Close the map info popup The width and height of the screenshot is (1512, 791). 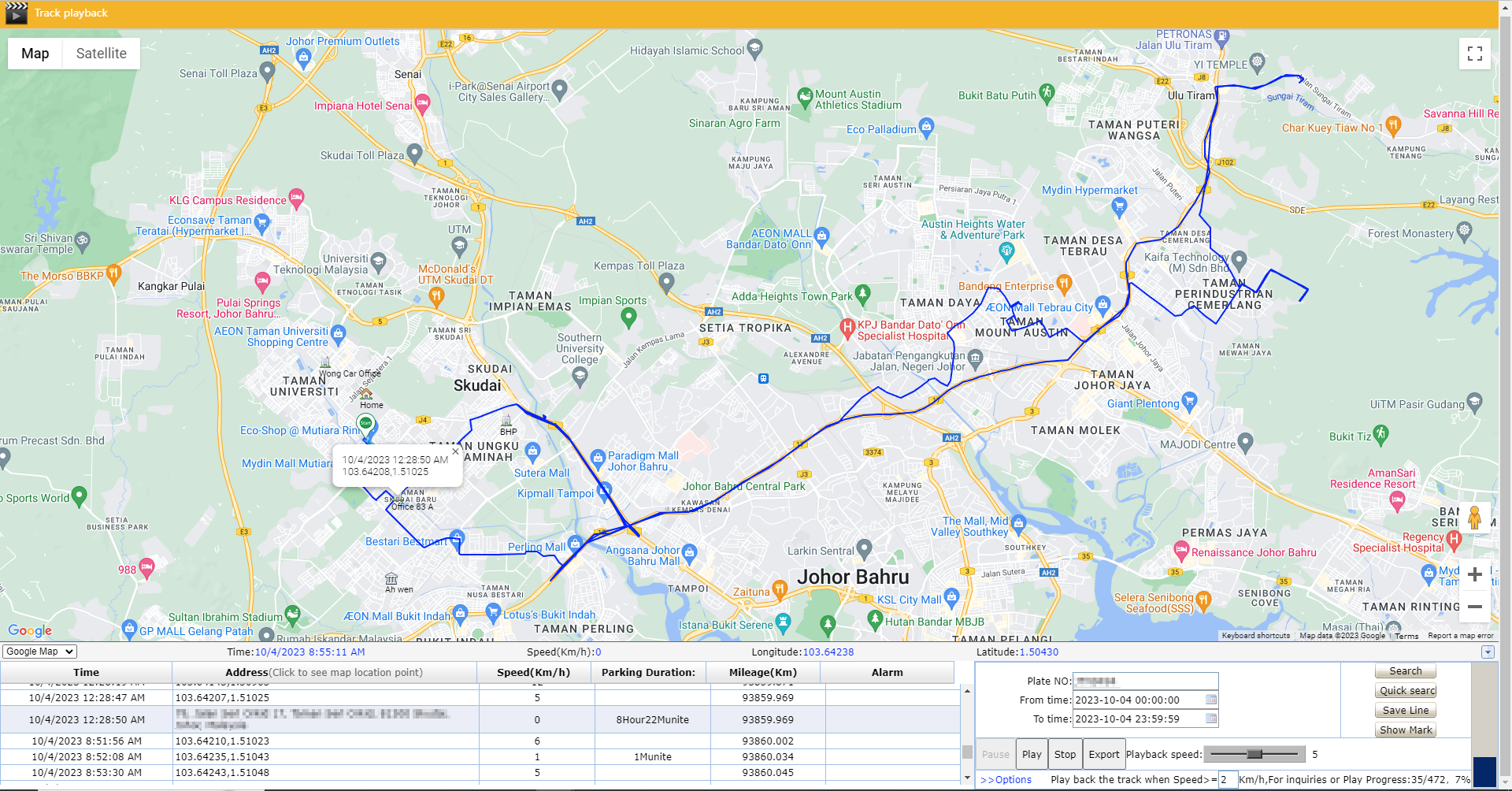click(455, 451)
